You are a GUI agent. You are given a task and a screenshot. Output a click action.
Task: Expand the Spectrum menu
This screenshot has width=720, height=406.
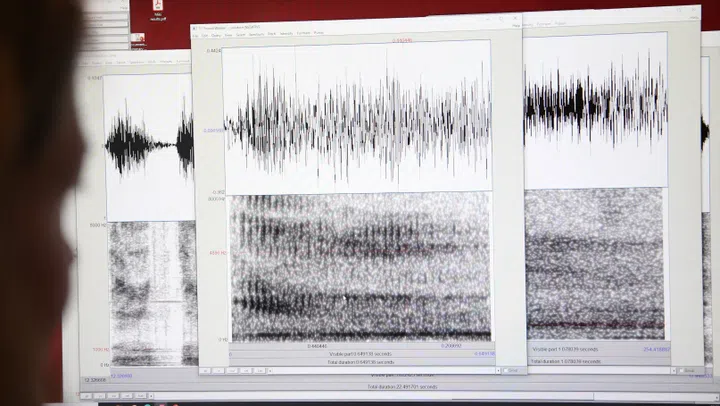click(x=251, y=33)
